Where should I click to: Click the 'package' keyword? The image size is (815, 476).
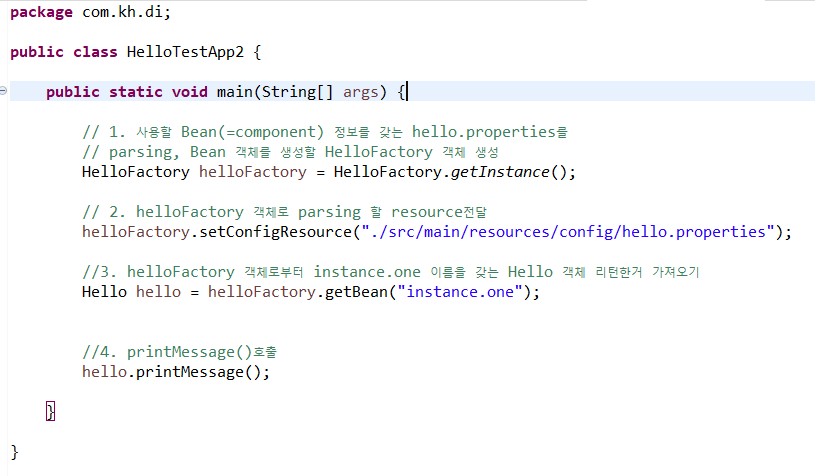coord(42,12)
